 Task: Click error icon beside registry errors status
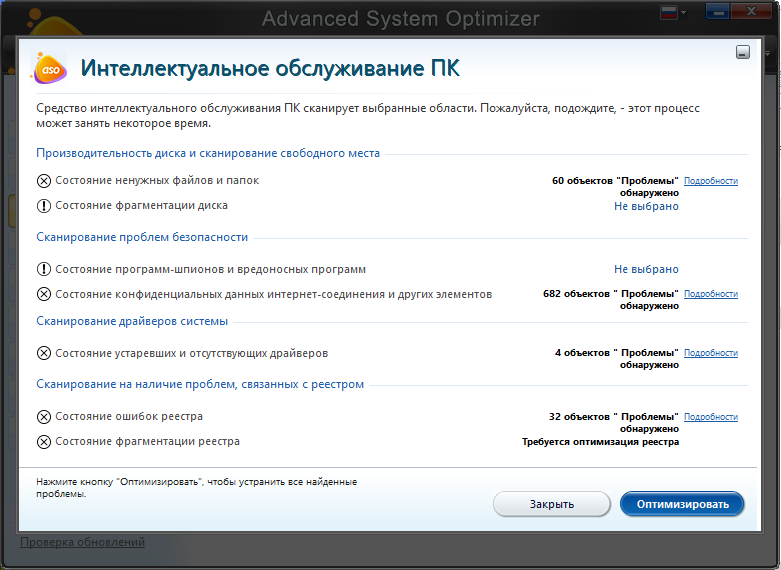coord(44,417)
